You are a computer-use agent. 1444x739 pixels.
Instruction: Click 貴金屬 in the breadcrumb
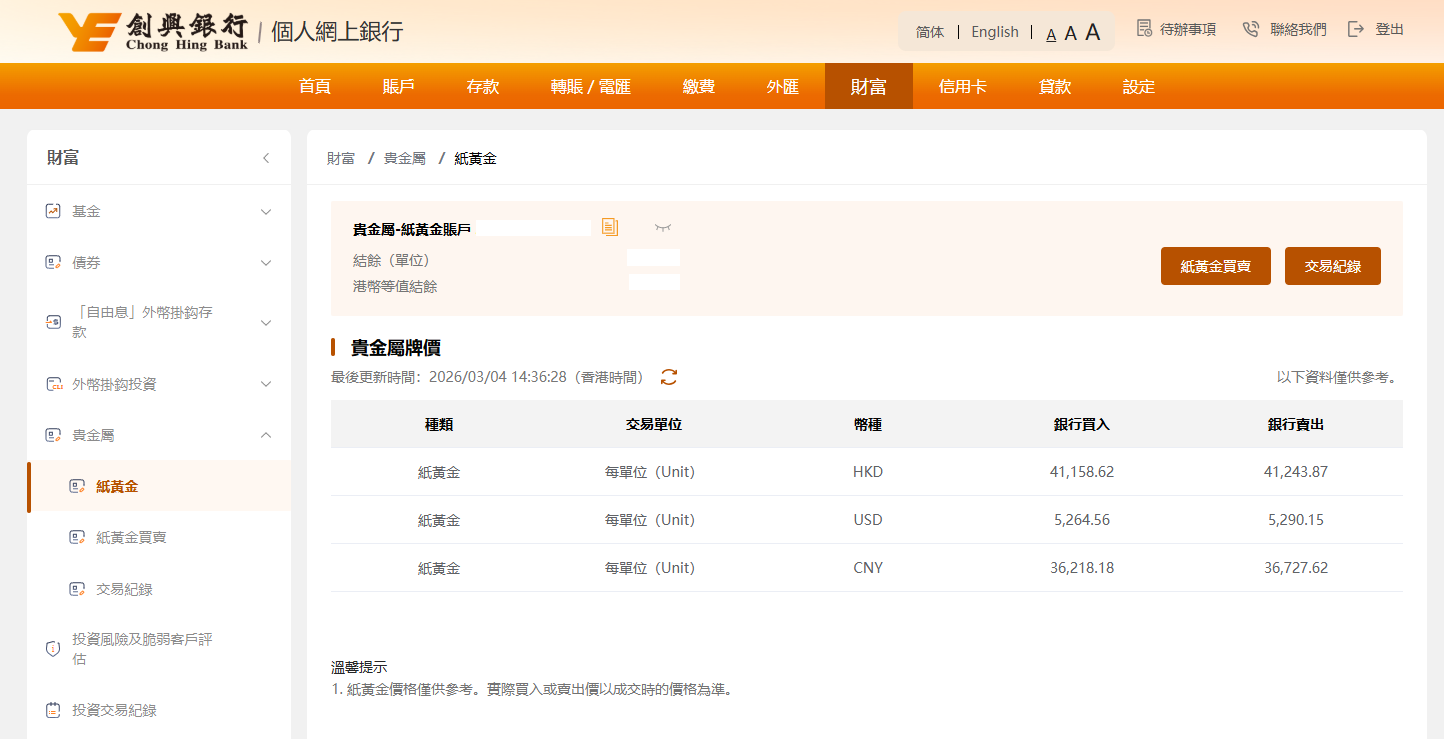[x=405, y=158]
